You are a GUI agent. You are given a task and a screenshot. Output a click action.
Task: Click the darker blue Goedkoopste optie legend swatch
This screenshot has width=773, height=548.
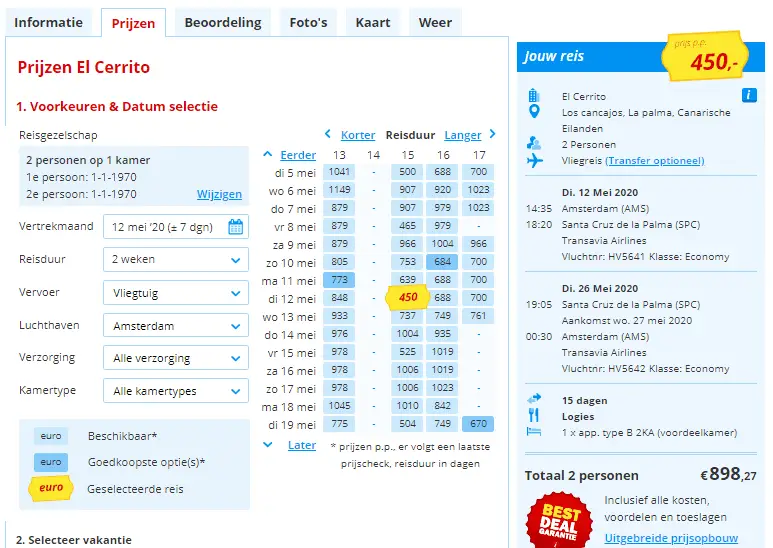[x=51, y=462]
